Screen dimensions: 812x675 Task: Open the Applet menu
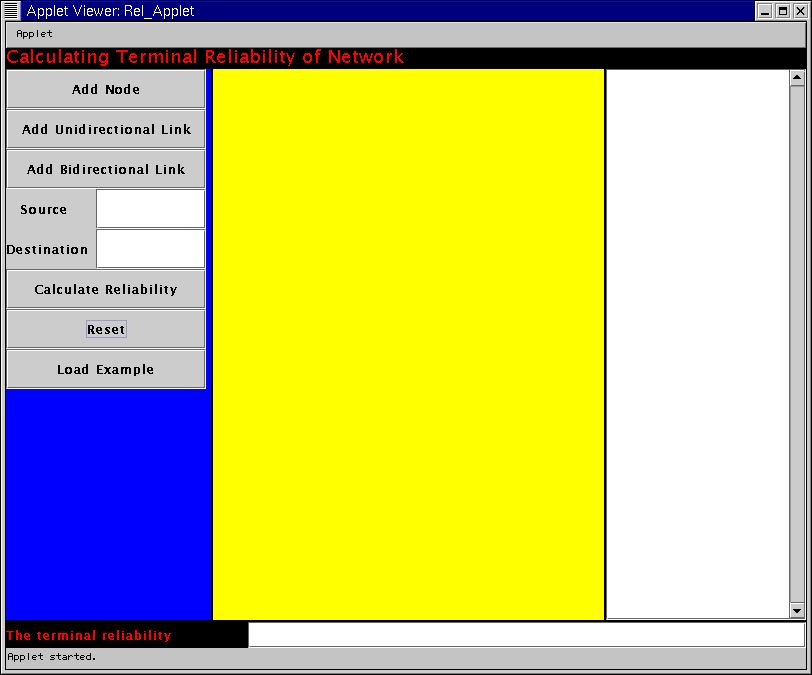tap(34, 33)
